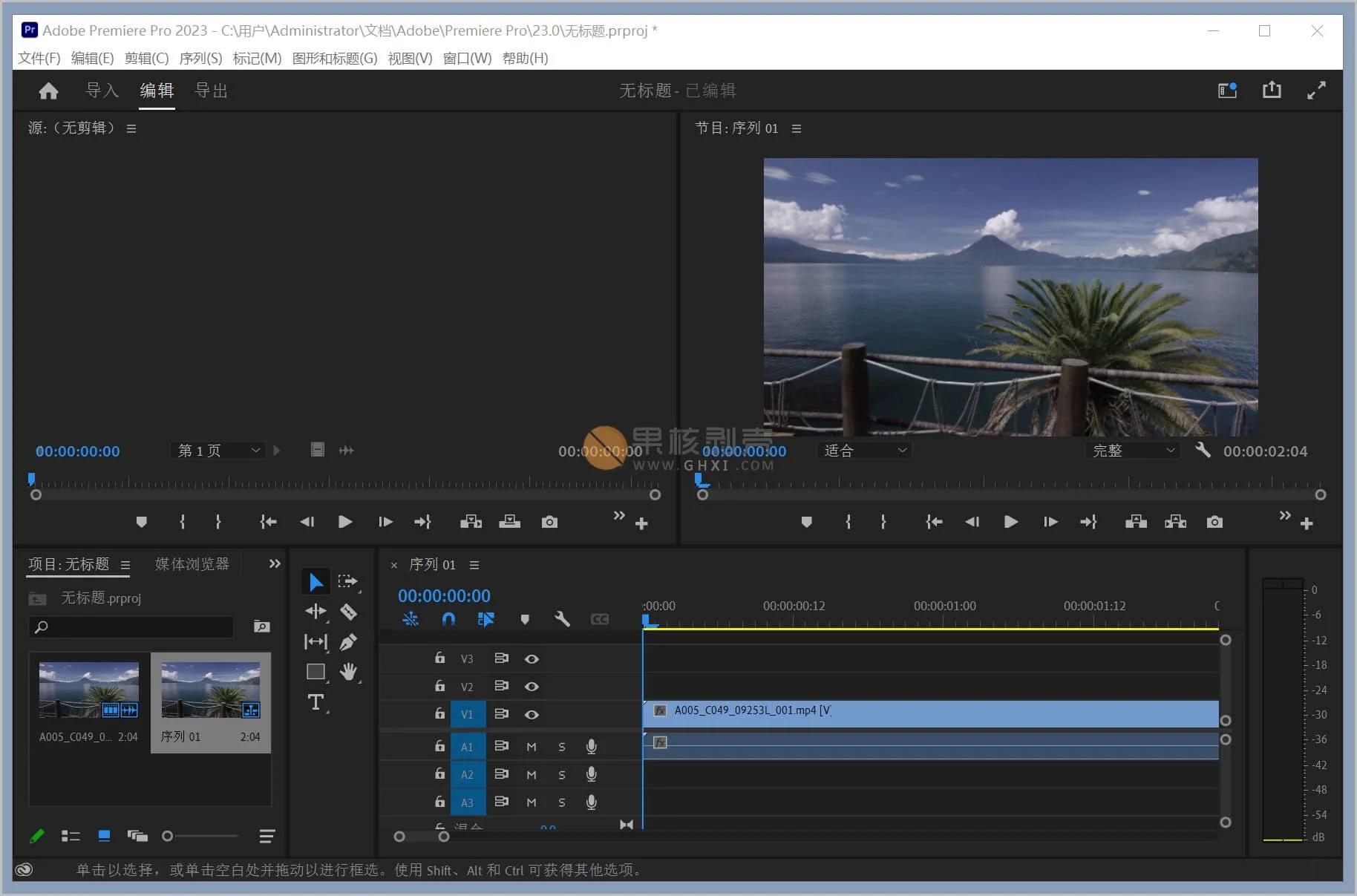Hide the V1 track output
1357x896 pixels.
tap(532, 714)
